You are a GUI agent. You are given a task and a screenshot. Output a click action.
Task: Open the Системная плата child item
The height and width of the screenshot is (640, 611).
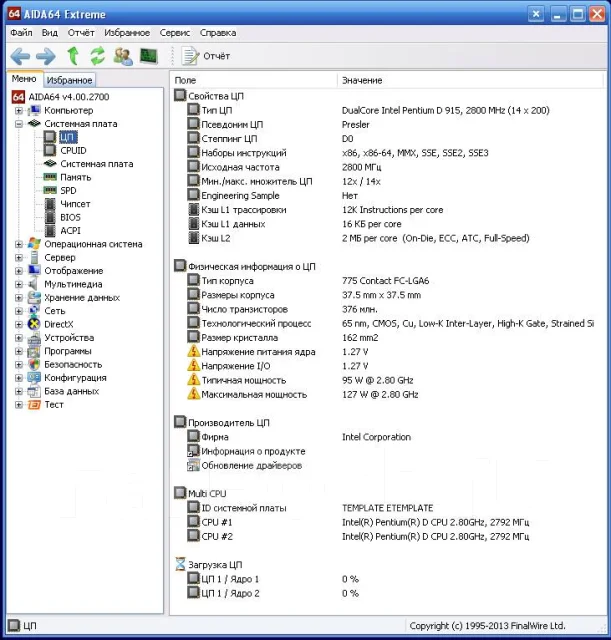coord(97,164)
